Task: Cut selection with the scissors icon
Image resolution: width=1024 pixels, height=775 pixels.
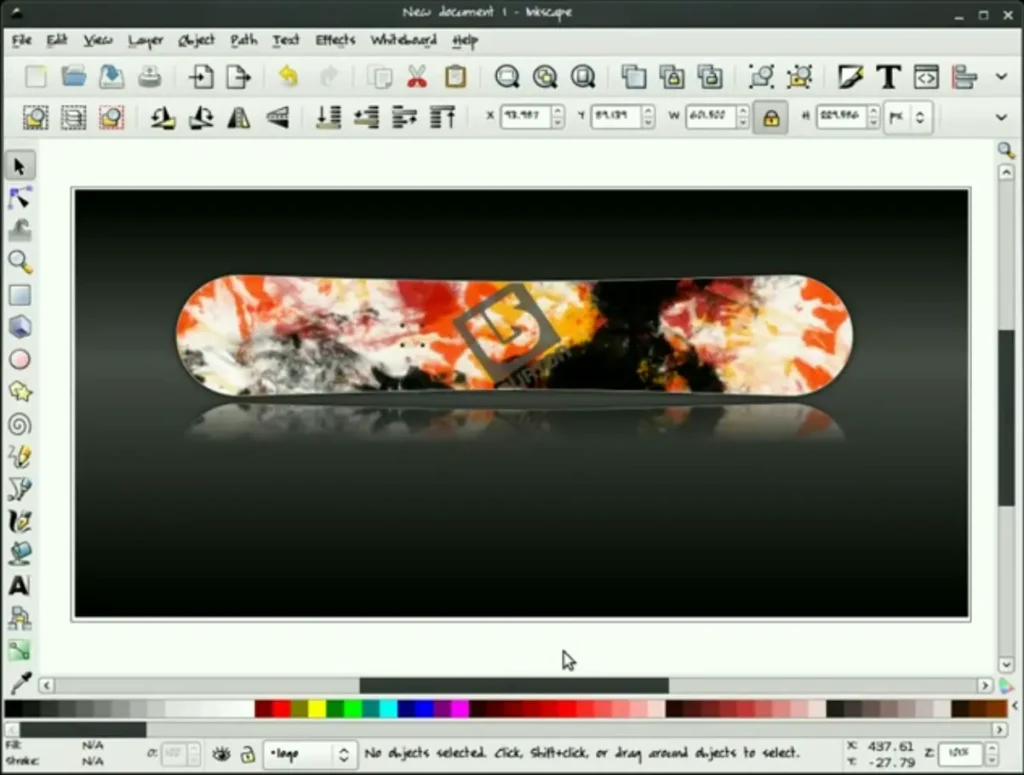Action: coord(417,77)
